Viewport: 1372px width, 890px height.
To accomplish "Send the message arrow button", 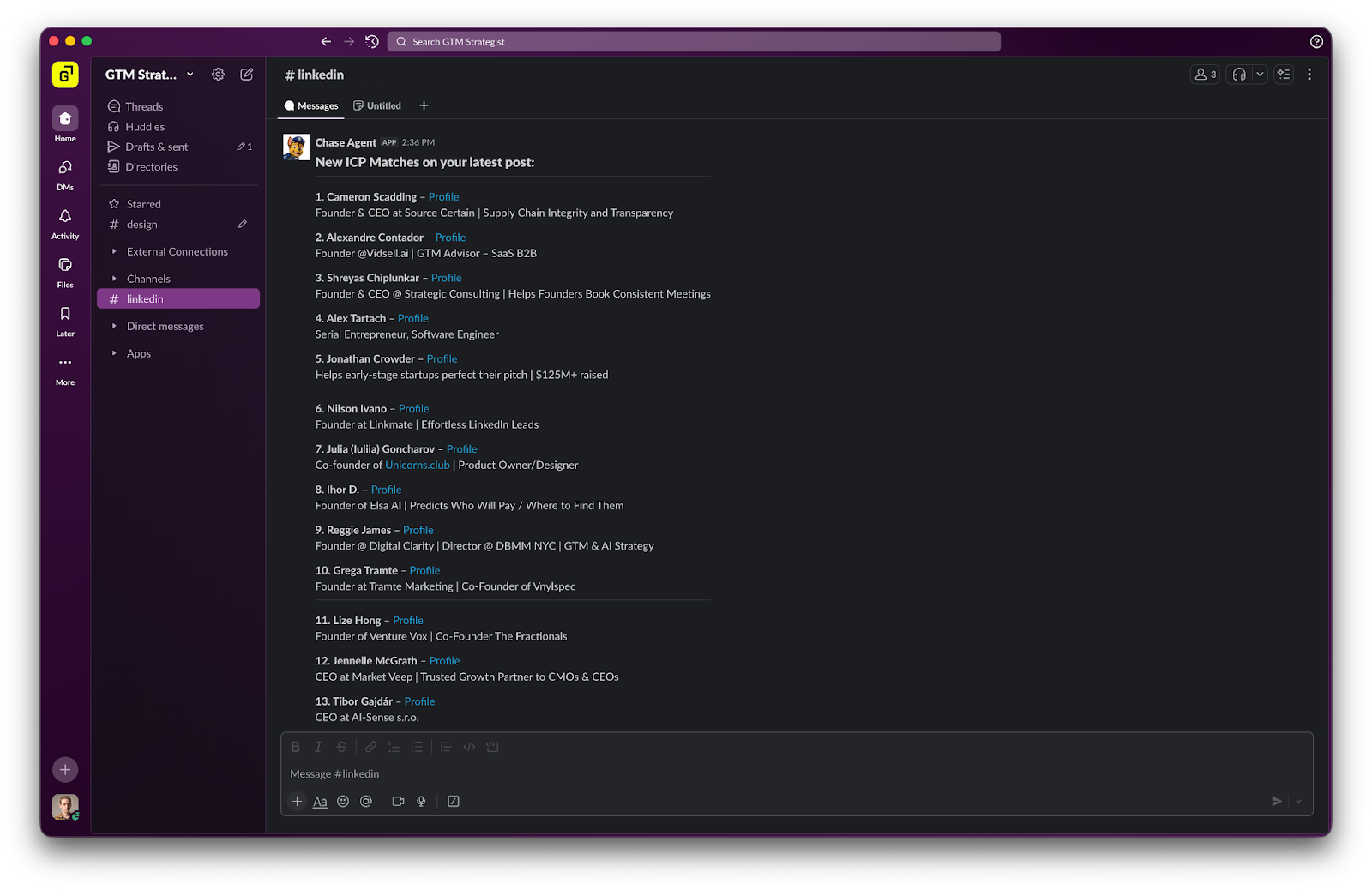I will 1277,801.
